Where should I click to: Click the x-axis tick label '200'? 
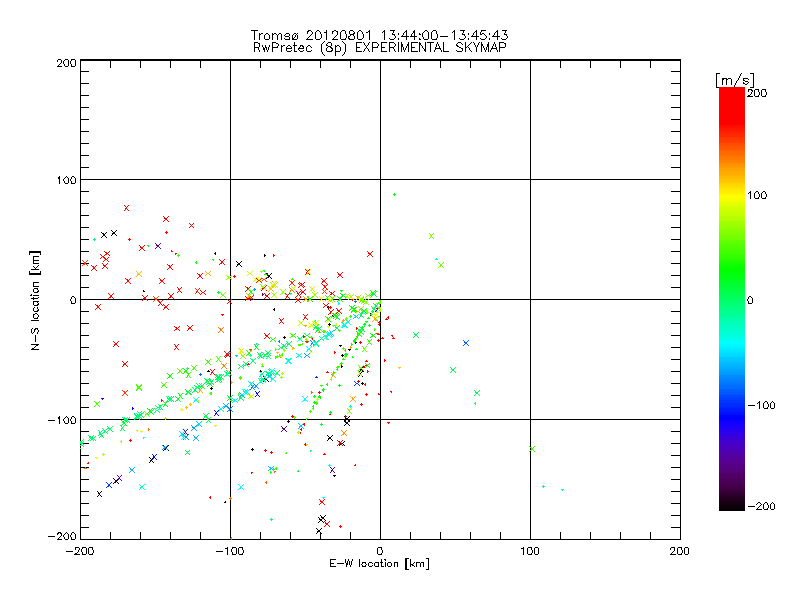click(x=680, y=551)
